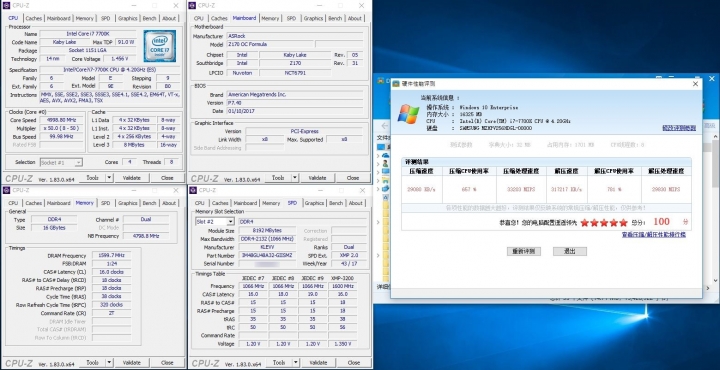Open the Socket #1 selection dropdown
720x370 pixels.
79,163
